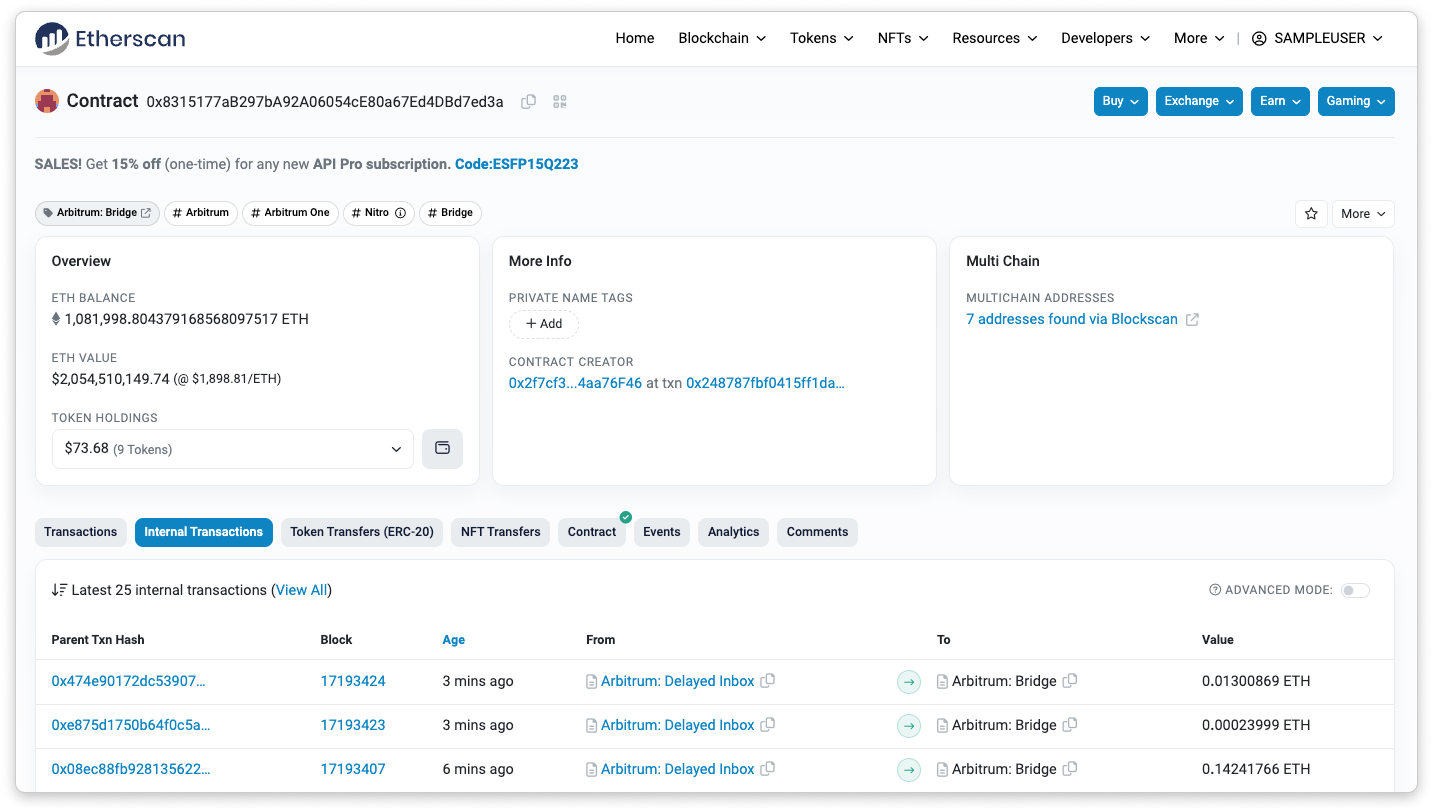Screen dimensions: 1433x812
Task: Open the token holdings wallet view icon
Action: pos(442,449)
